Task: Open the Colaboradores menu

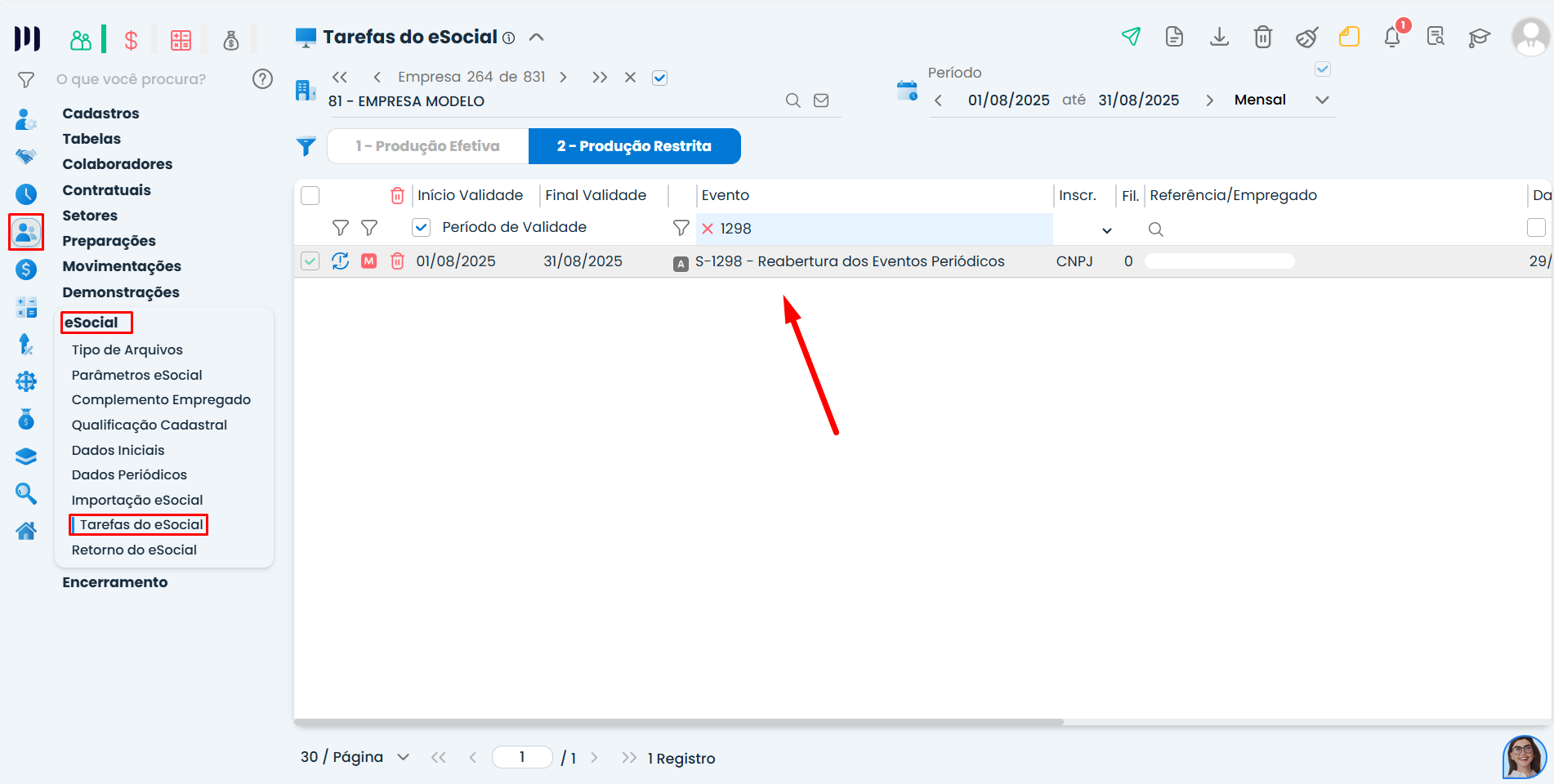Action: pos(118,164)
